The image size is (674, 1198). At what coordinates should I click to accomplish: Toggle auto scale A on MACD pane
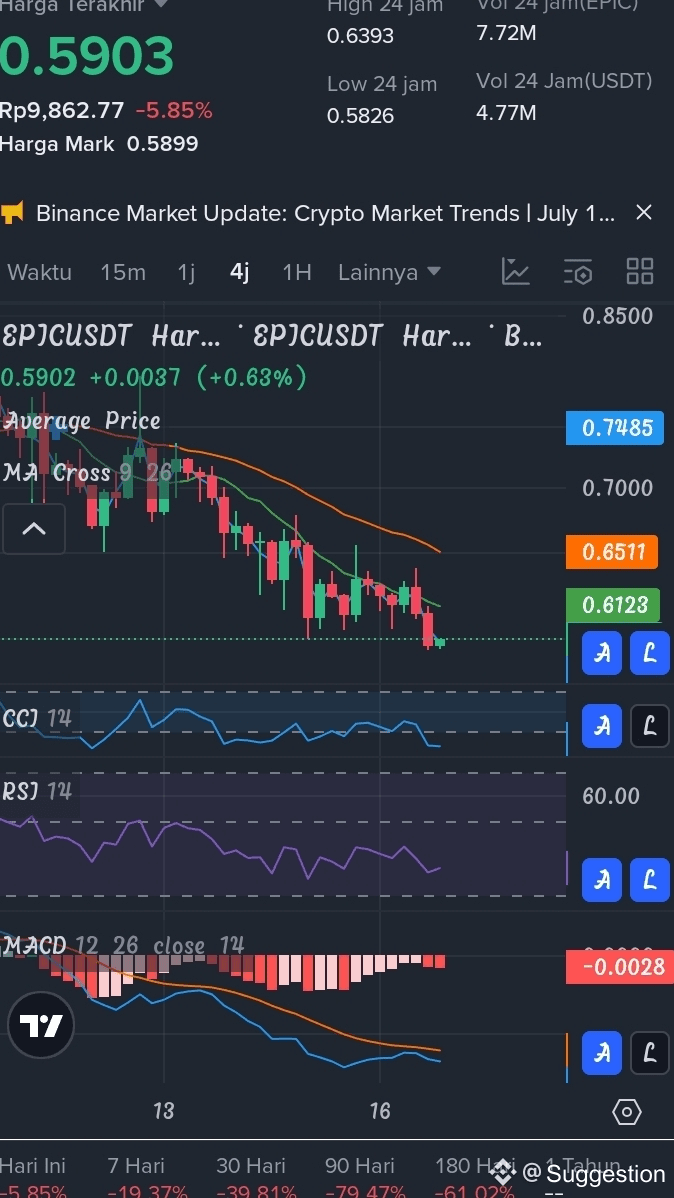pos(602,1054)
